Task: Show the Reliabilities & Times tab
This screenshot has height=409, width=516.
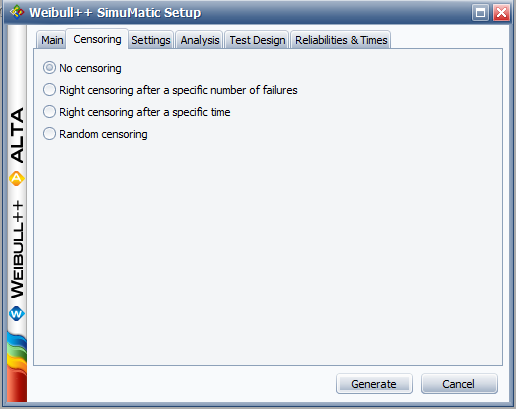Action: click(341, 40)
